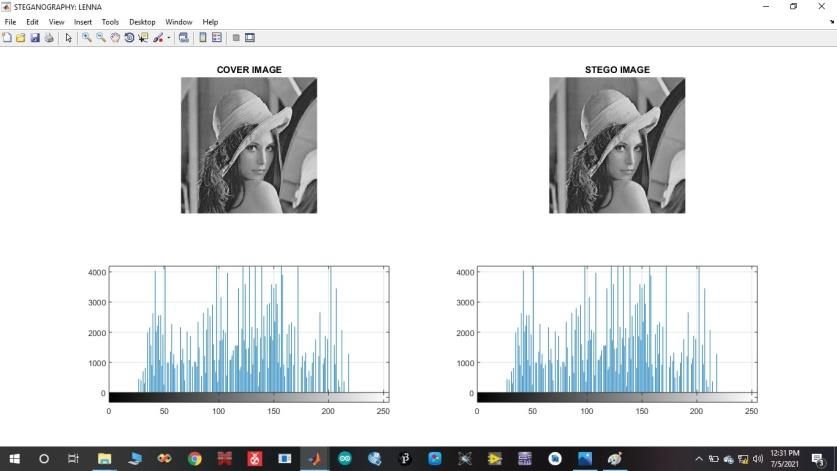Open the Edit menu
This screenshot has height=471, width=837.
pos(33,22)
